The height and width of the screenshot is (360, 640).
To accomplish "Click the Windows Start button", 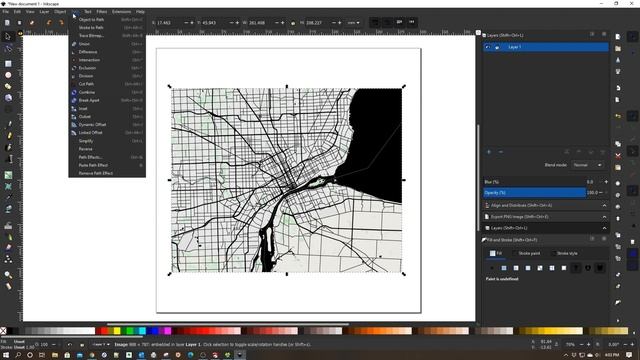I will click(x=6, y=355).
